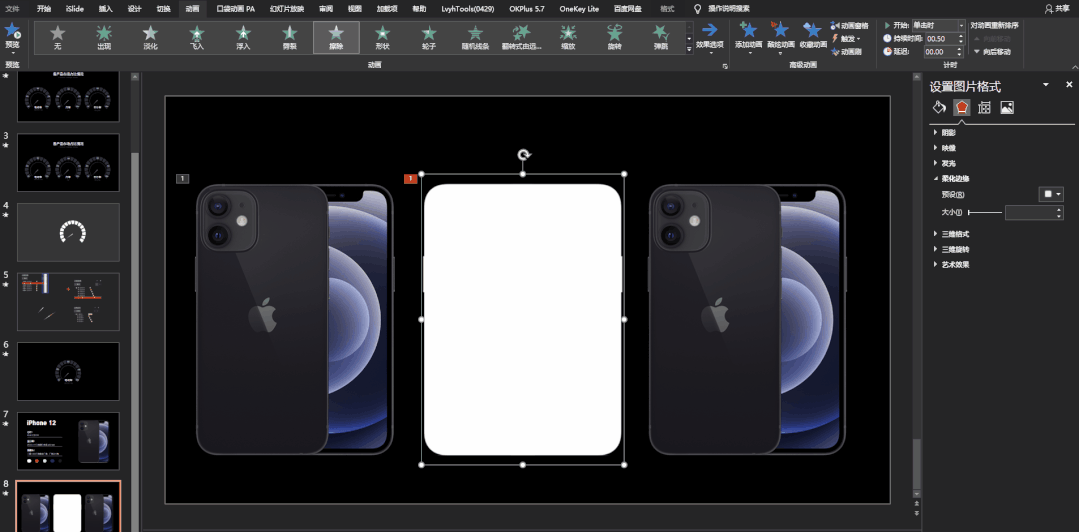Expand the 三维格式 (3-D Format) section

[x=951, y=234]
